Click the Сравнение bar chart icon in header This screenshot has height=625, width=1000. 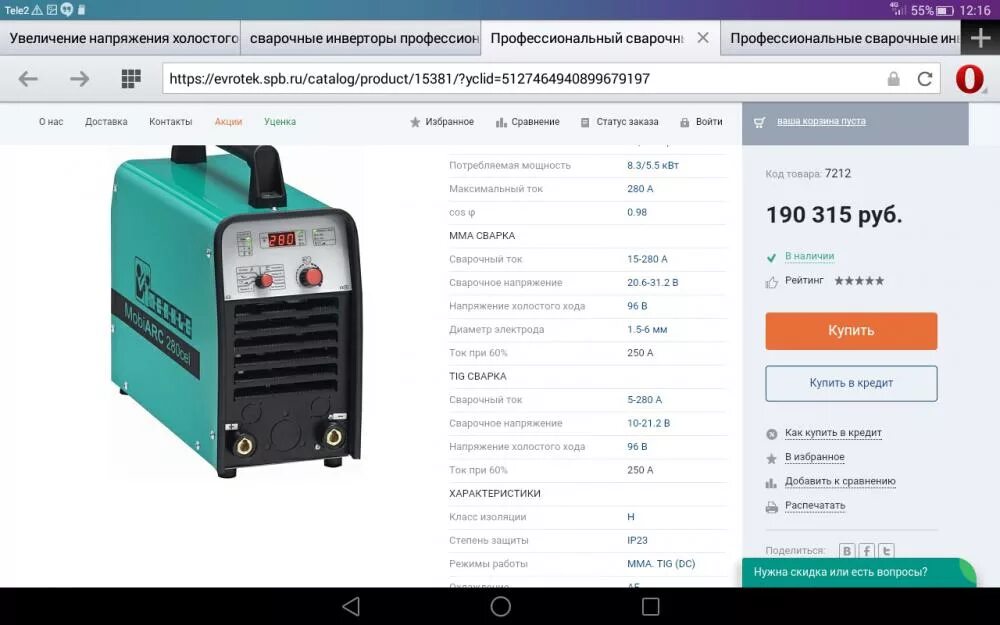pos(501,122)
